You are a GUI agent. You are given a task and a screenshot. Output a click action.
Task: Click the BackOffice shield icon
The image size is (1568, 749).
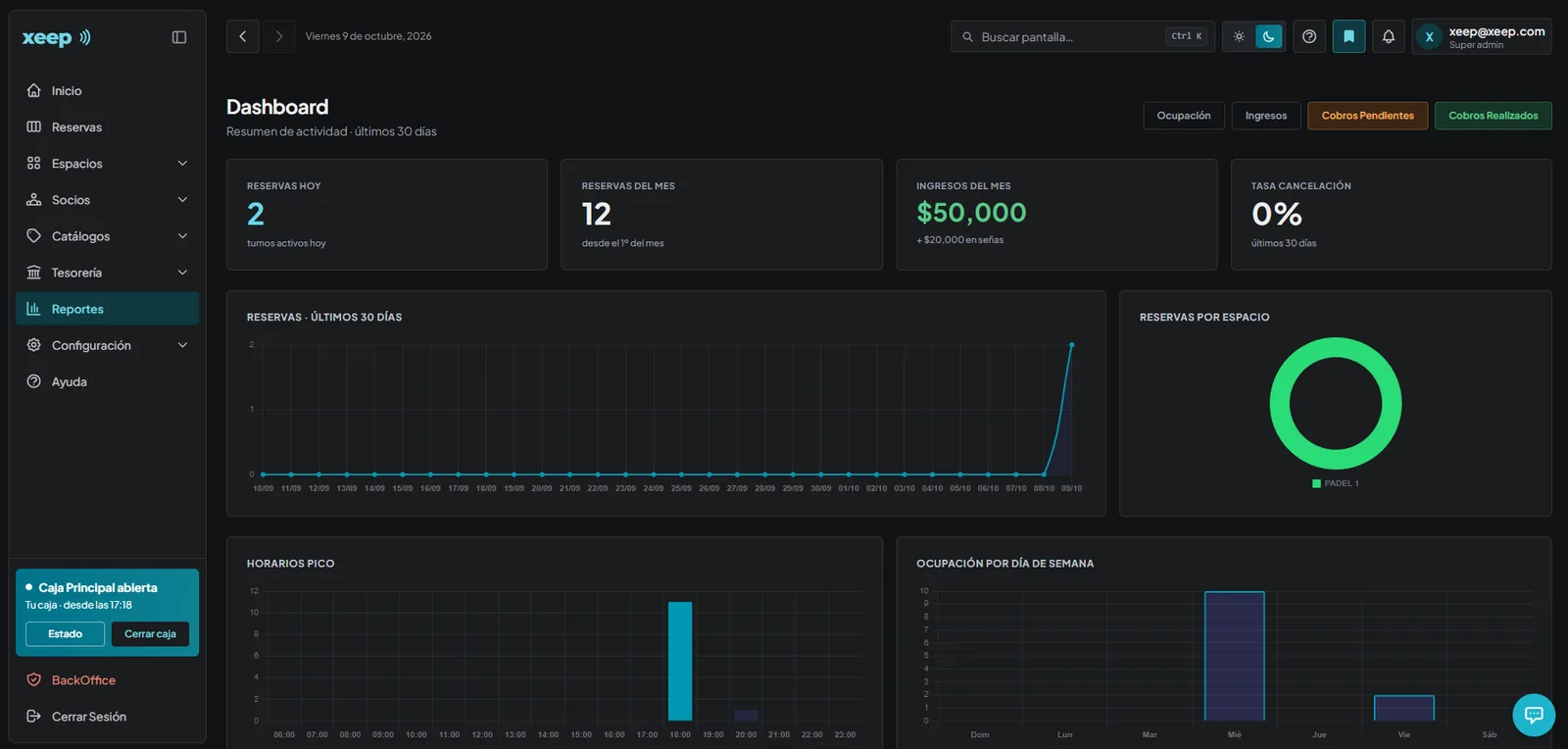[34, 680]
